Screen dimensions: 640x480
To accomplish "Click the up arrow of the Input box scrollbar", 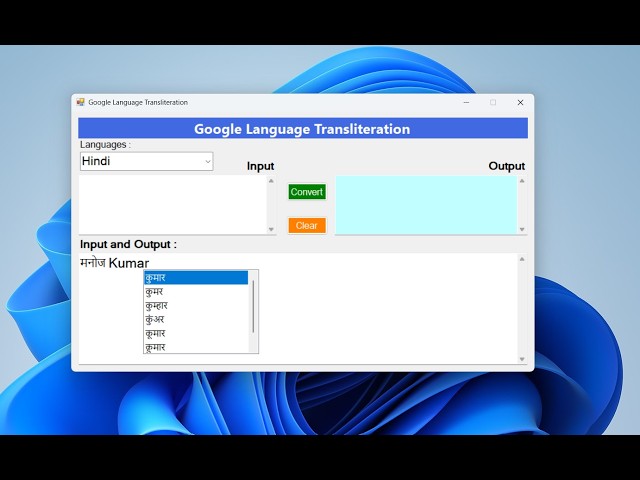I will click(271, 180).
